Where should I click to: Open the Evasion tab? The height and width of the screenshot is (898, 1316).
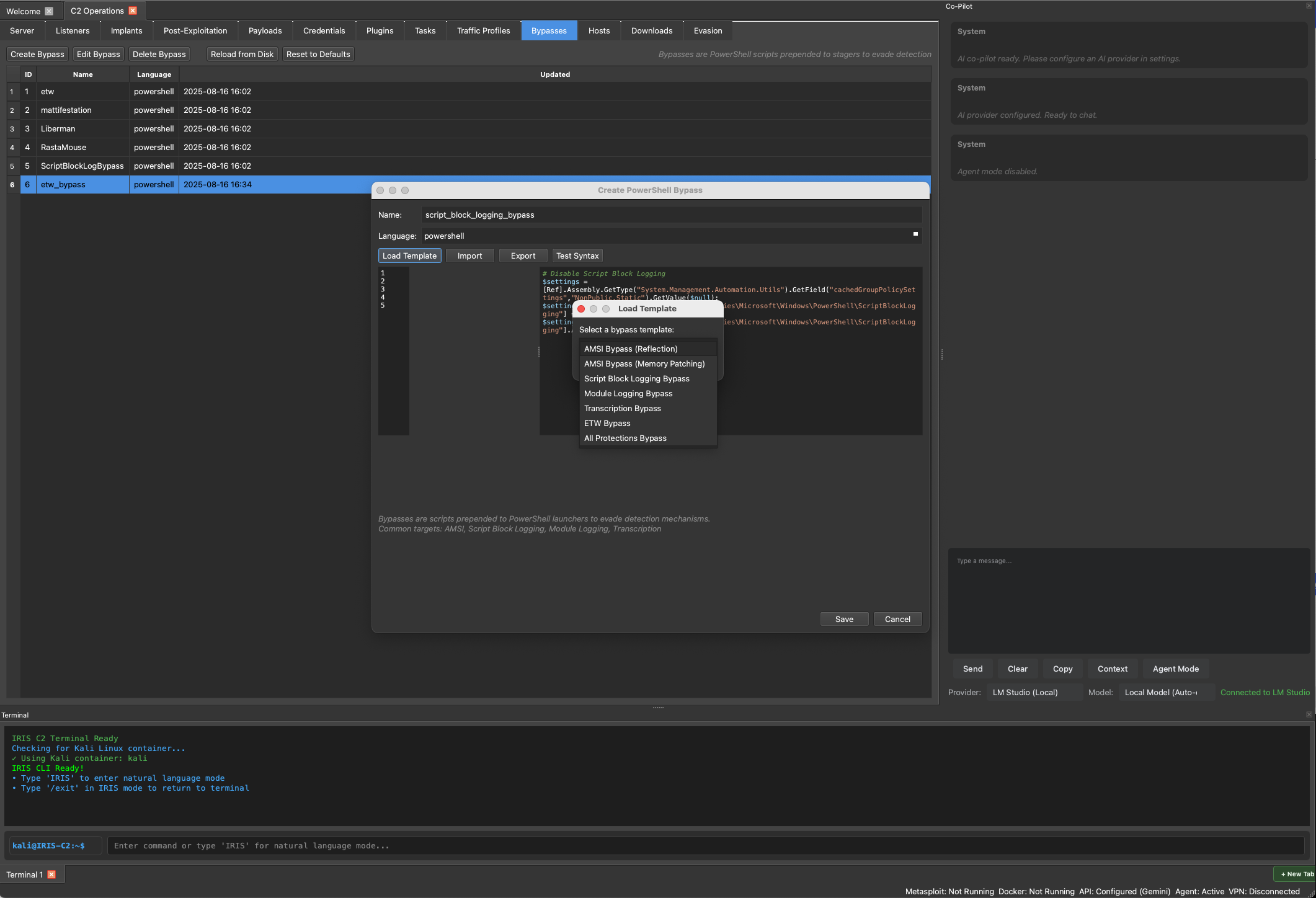pyautogui.click(x=708, y=30)
